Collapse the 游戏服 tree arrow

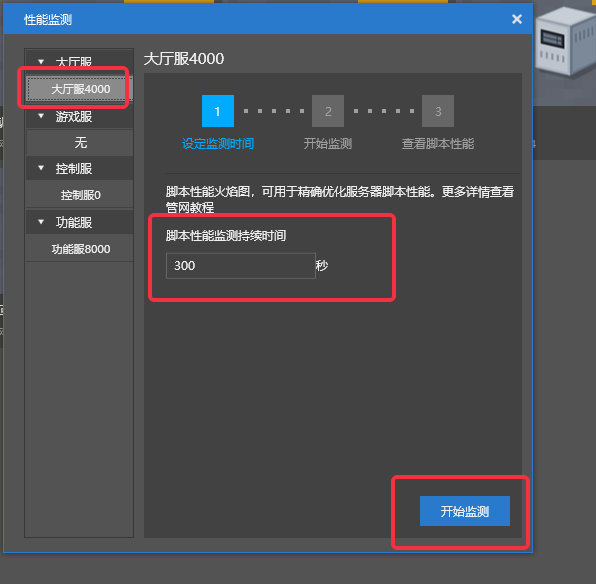(x=41, y=116)
